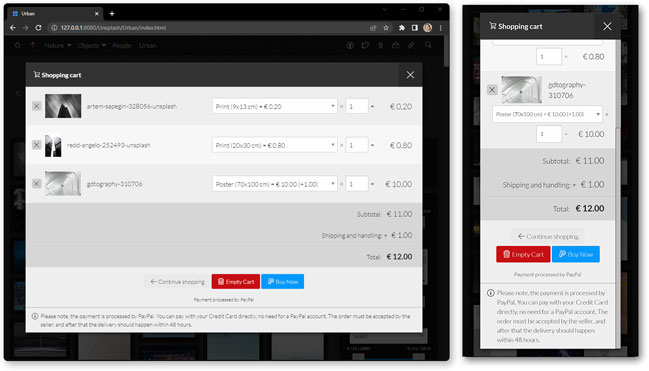The width and height of the screenshot is (649, 371).
Task: Close the mobile shopping cart panel
Action: click(607, 26)
